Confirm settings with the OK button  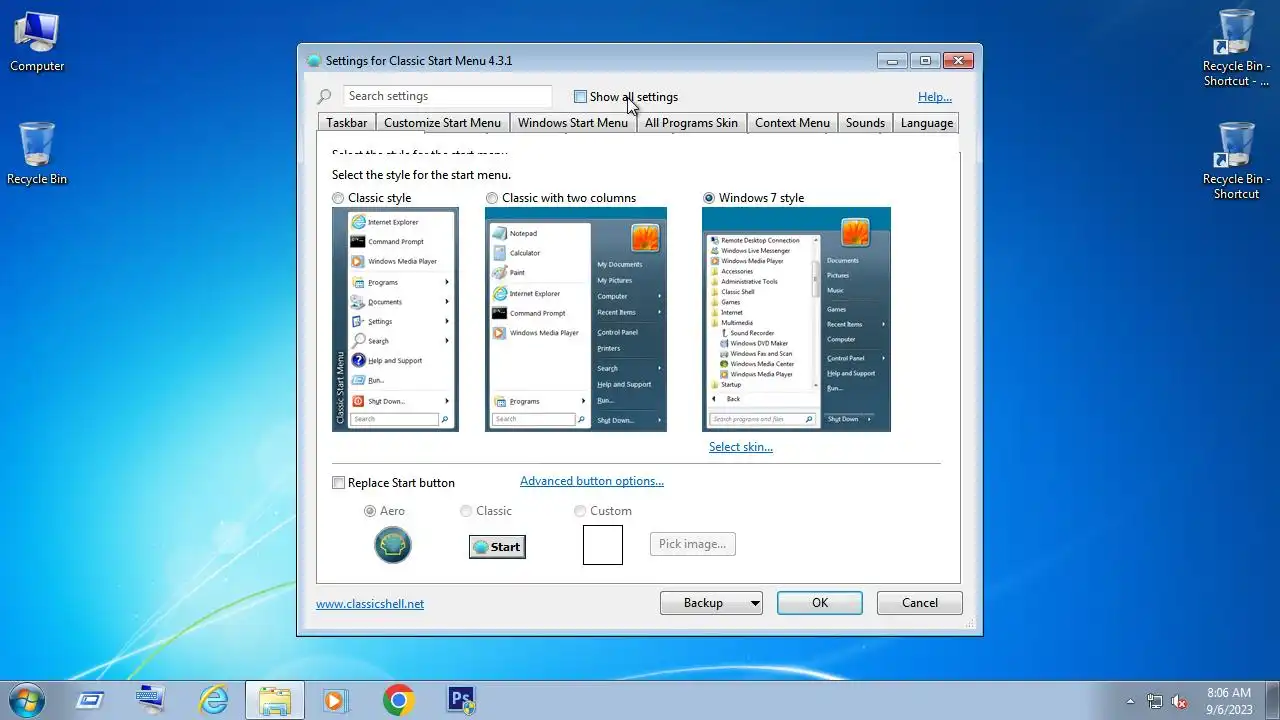820,603
